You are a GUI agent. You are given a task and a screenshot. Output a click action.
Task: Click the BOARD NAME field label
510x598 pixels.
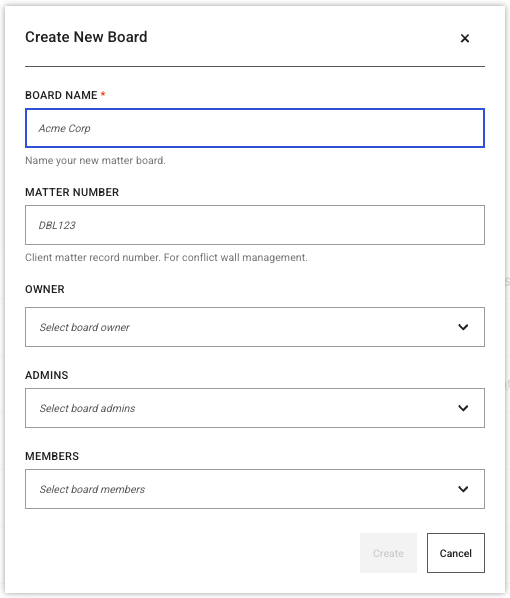[61, 95]
